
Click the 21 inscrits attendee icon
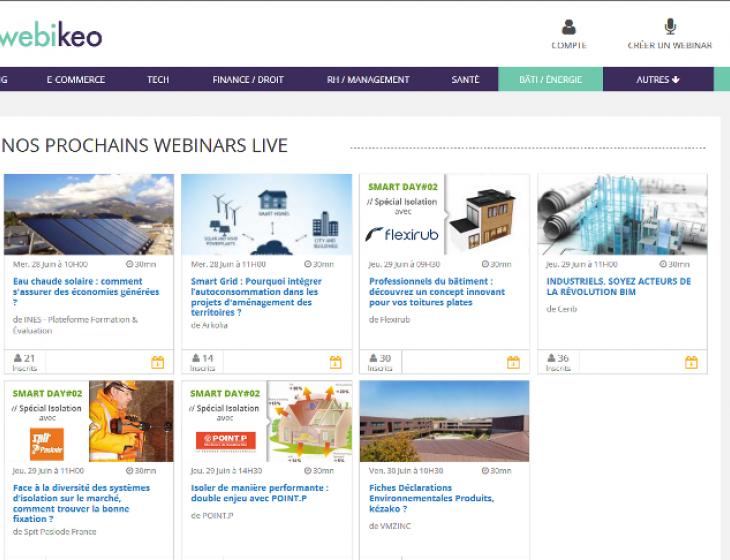[18, 358]
